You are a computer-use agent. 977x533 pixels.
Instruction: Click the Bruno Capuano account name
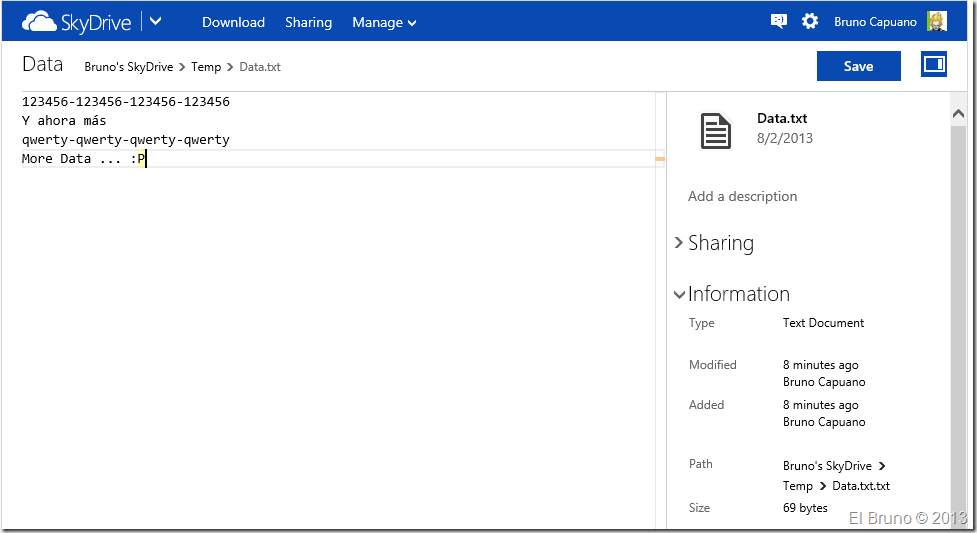coord(875,22)
